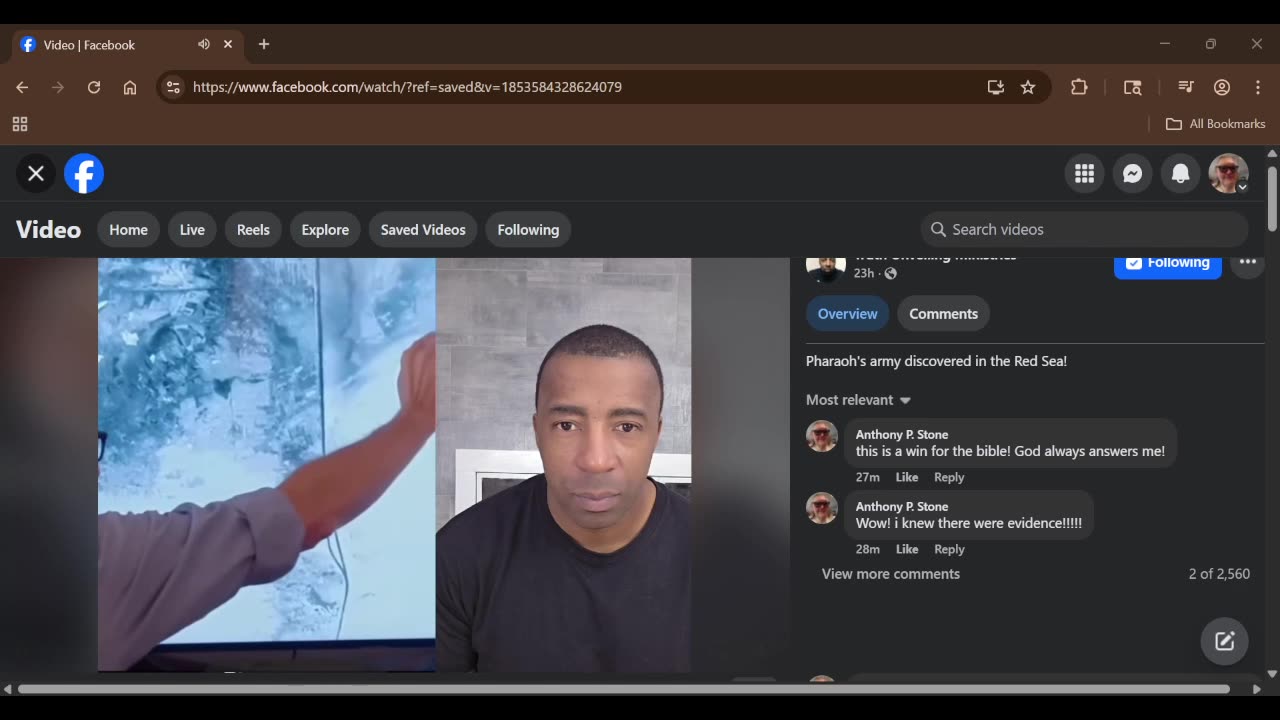
Task: Click the 28m comment timestamp
Action: pos(868,549)
